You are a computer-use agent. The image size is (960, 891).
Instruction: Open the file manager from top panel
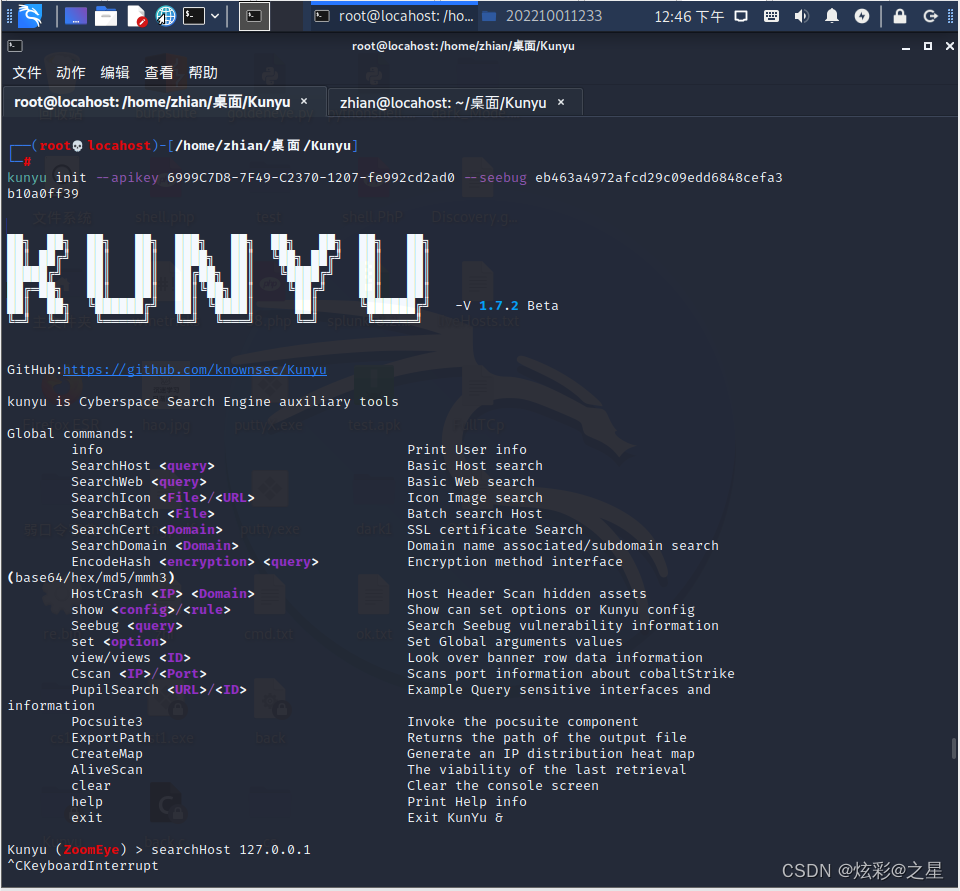tap(106, 16)
